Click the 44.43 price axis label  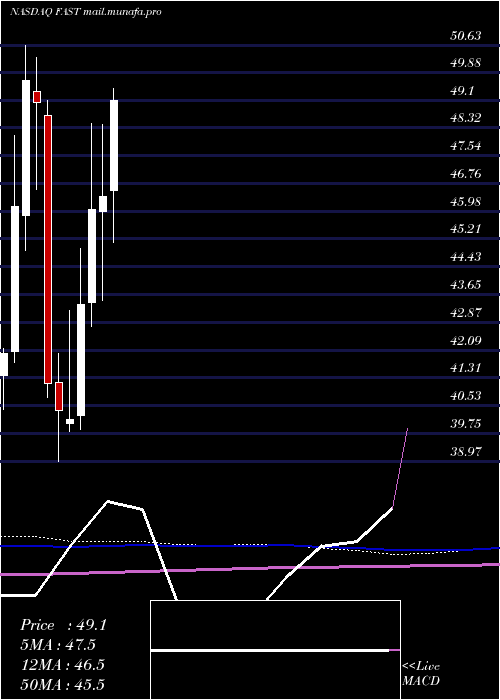466,257
